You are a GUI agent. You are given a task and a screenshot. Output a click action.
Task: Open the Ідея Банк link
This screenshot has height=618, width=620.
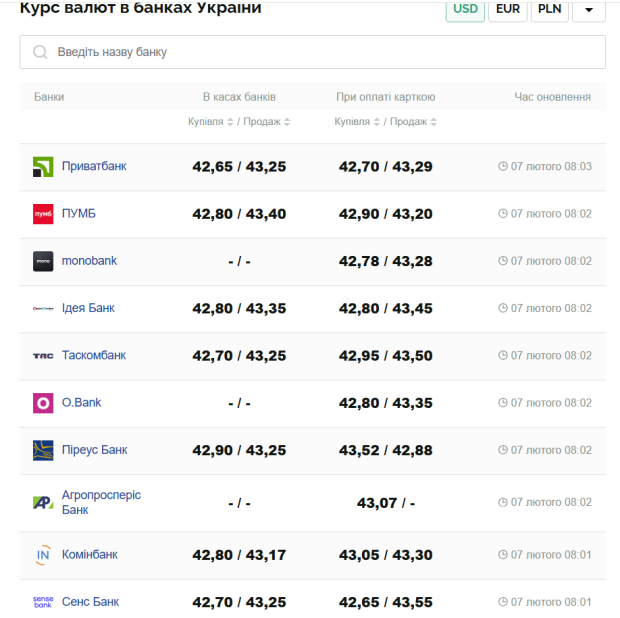pyautogui.click(x=88, y=308)
